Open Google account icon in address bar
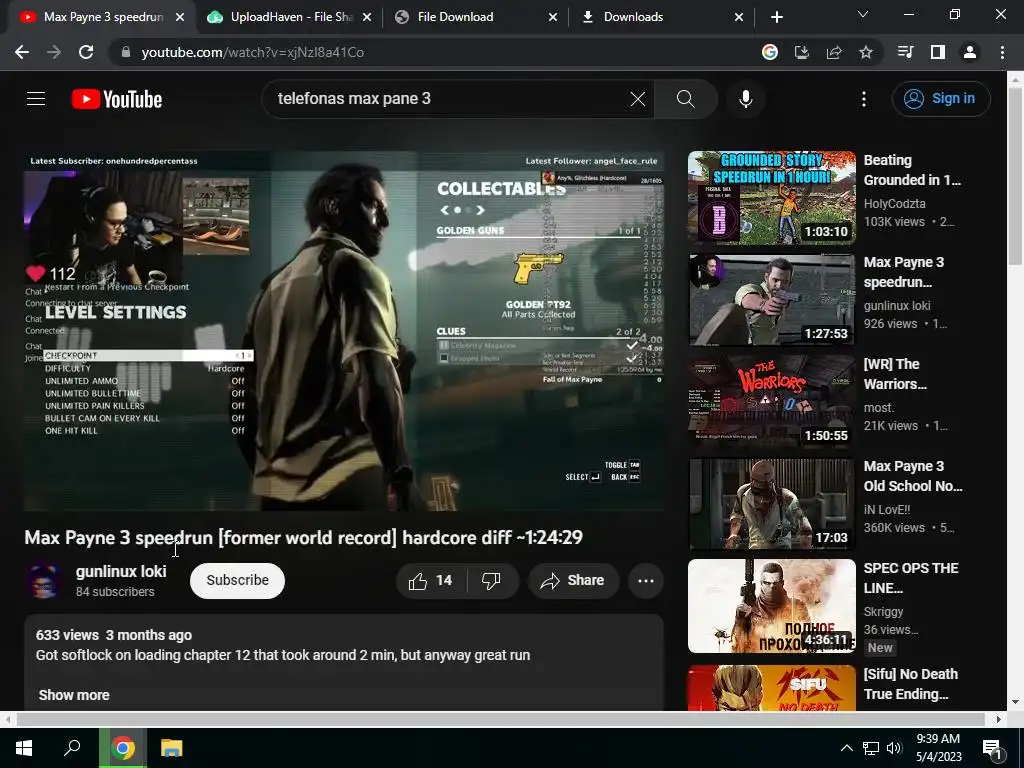The image size is (1024, 768). pos(769,52)
